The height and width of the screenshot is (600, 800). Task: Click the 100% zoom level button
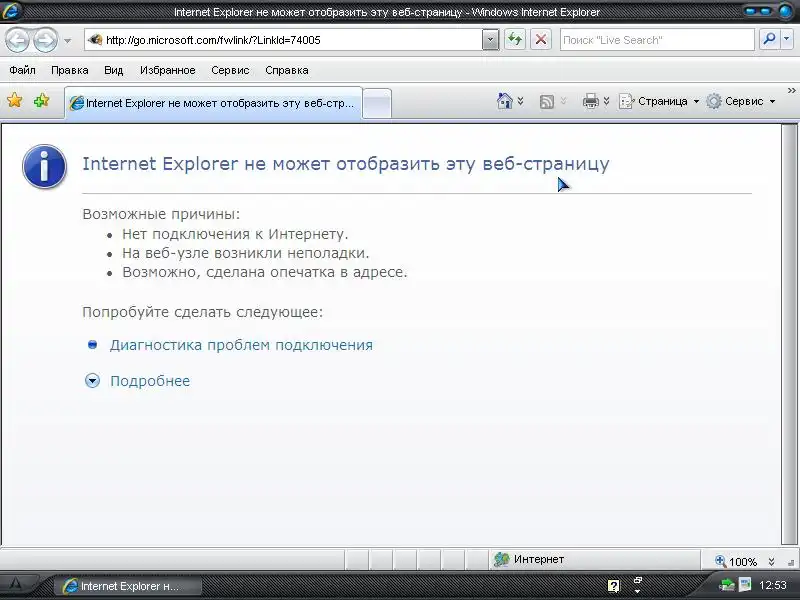tap(736, 561)
